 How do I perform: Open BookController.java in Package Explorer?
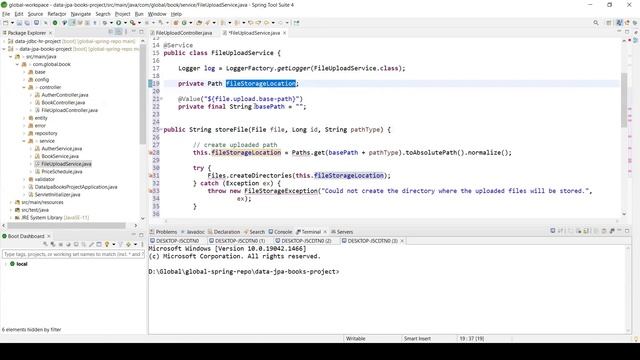click(63, 103)
